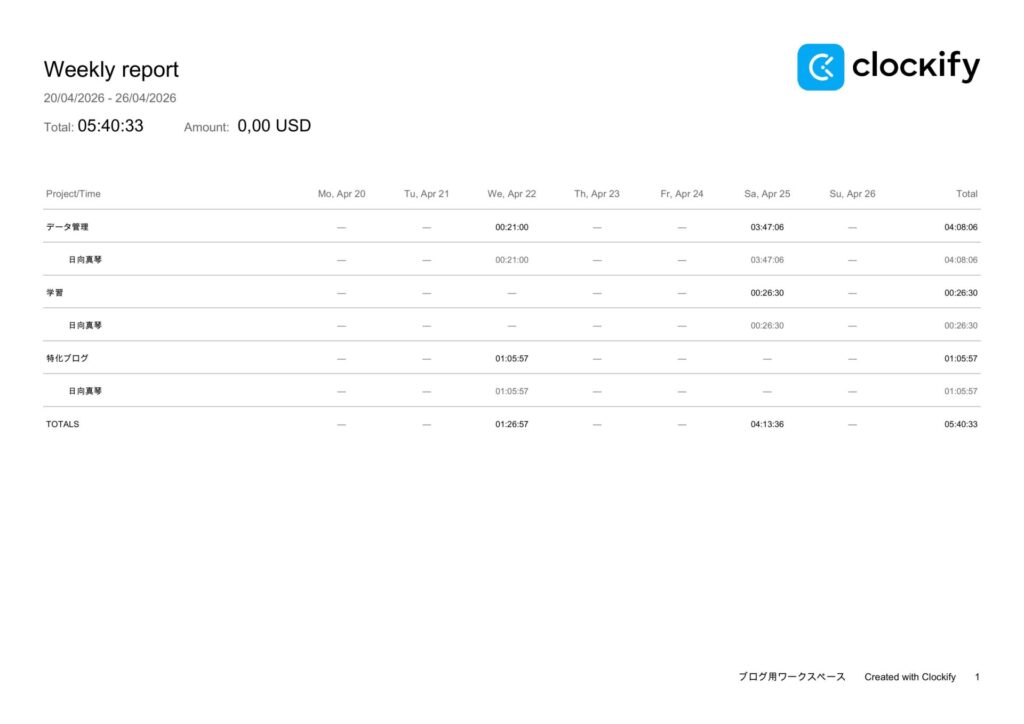Select the データ管理 project row label
The height and width of the screenshot is (724, 1024).
click(67, 227)
